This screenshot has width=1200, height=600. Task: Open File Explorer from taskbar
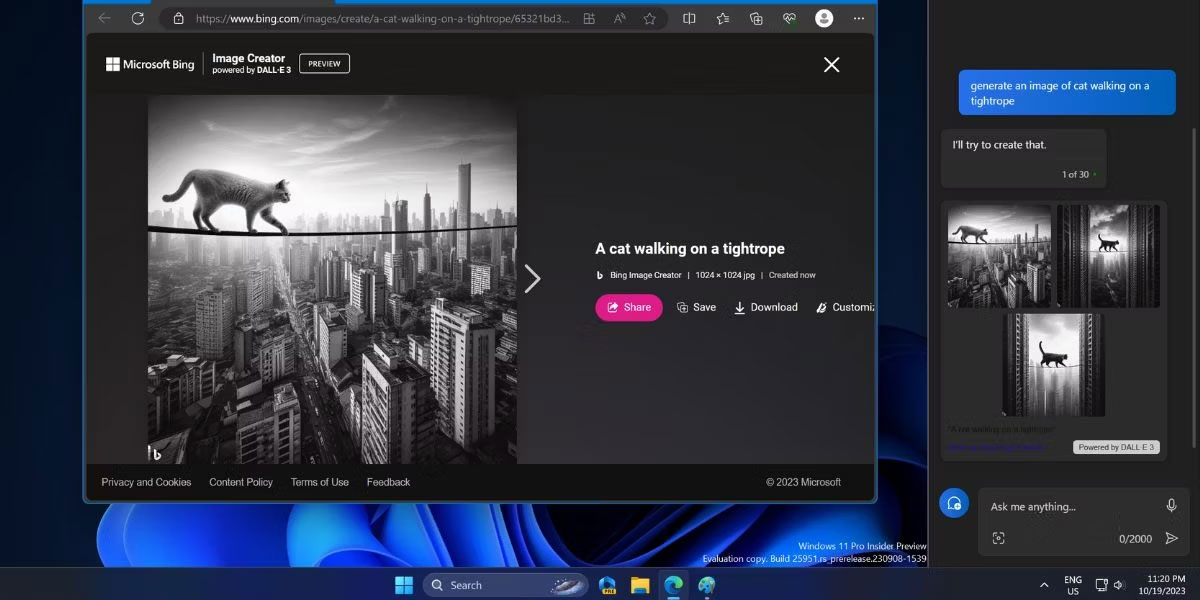(640, 585)
